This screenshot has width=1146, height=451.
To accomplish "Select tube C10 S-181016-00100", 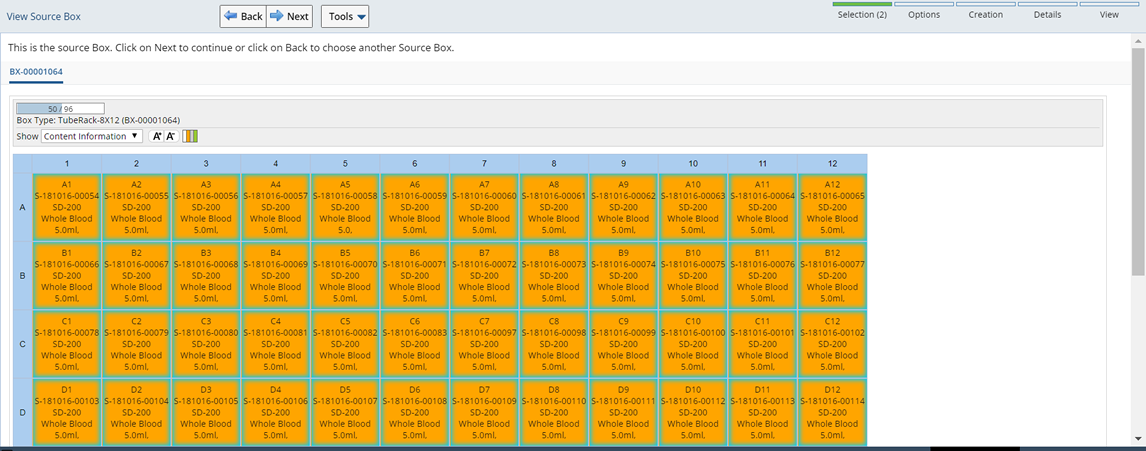I will (693, 344).
